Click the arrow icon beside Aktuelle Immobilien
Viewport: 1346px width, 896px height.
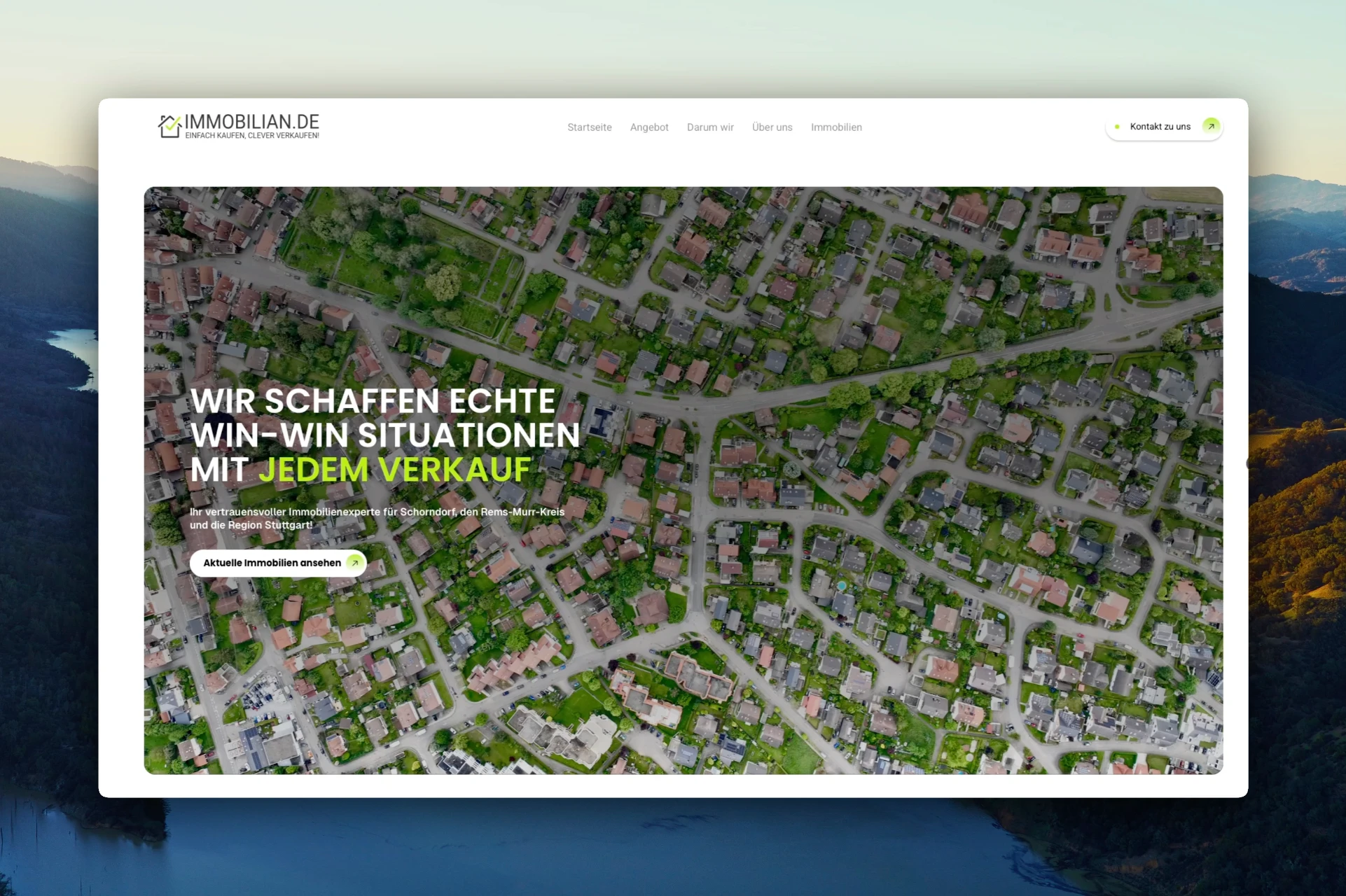(x=355, y=563)
